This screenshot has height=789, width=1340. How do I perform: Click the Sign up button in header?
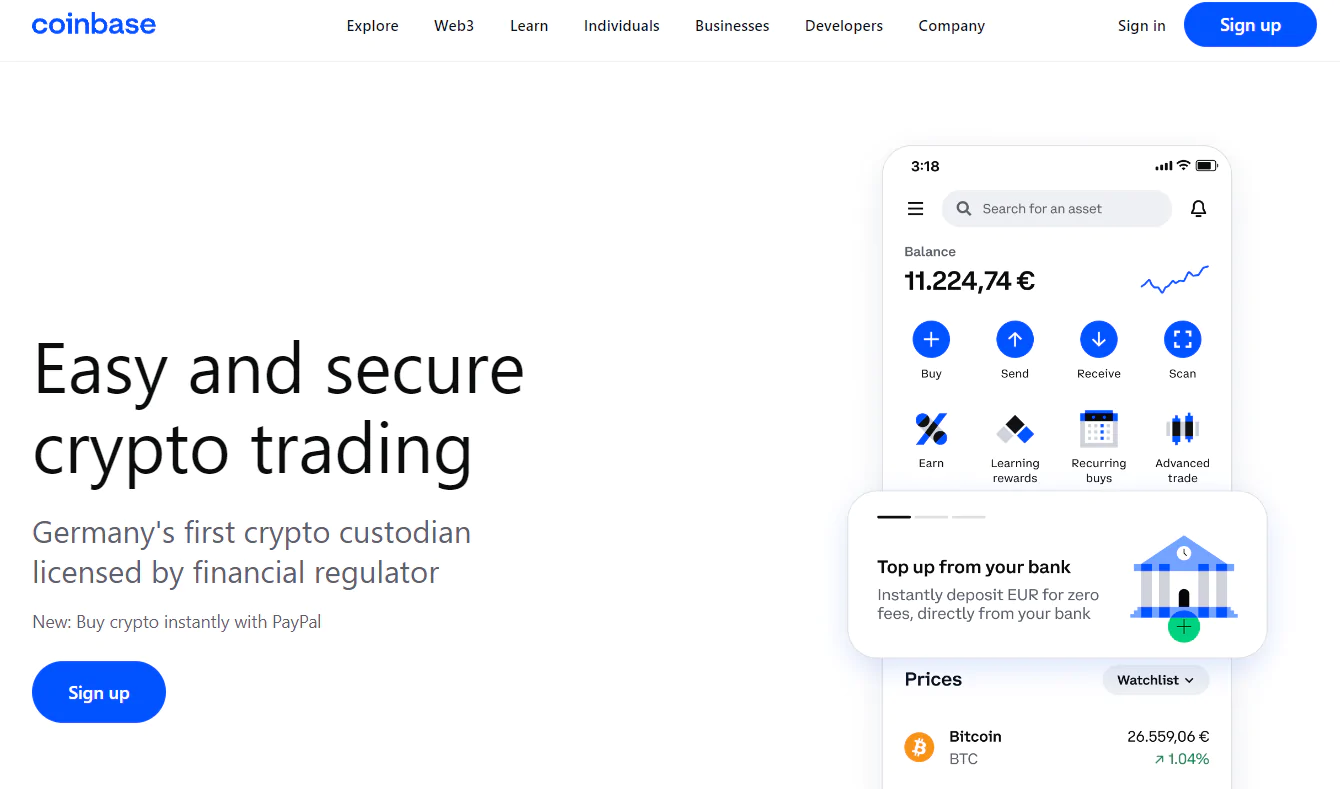click(1250, 25)
